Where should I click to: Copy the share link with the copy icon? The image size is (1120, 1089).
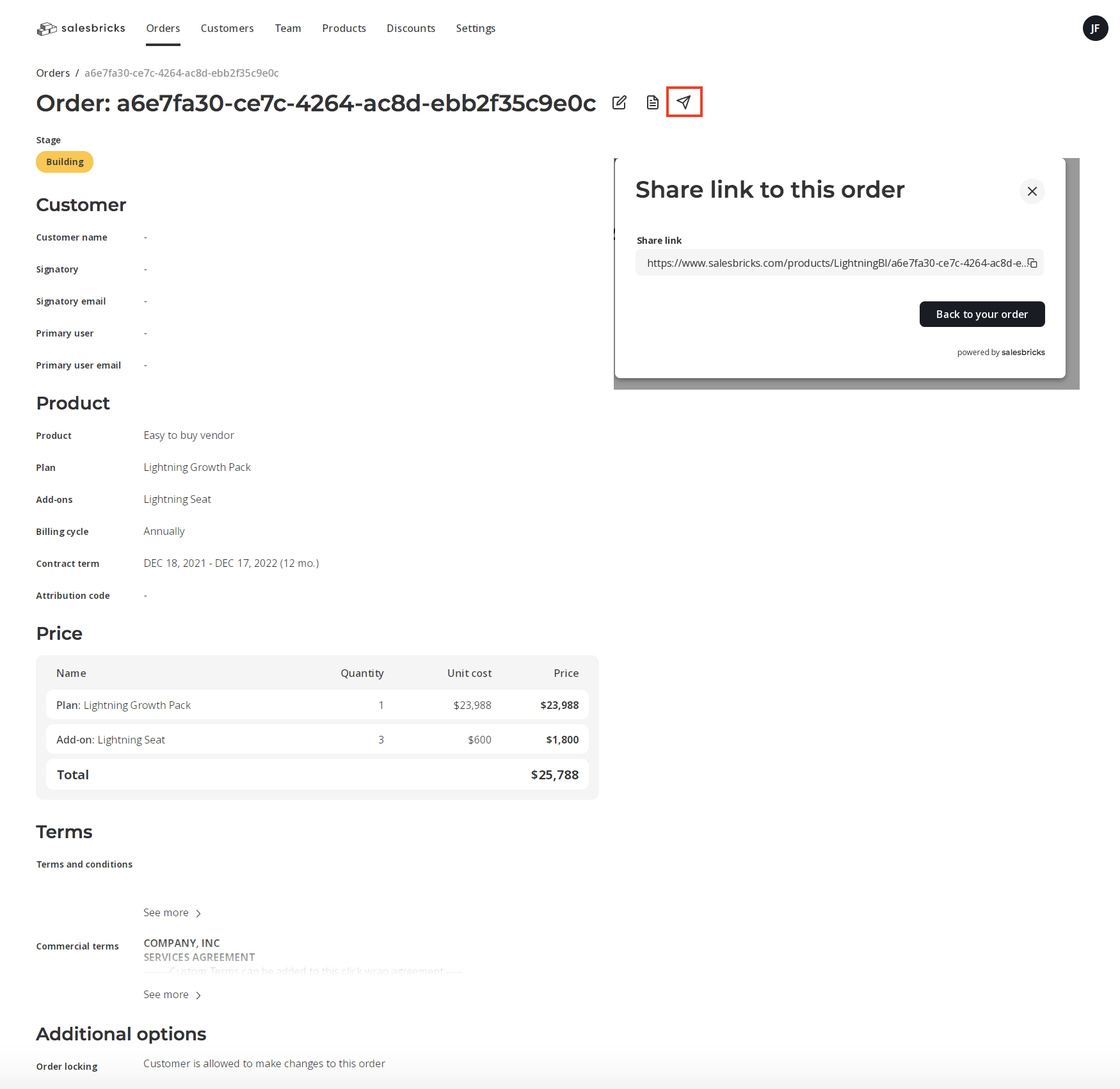(1032, 263)
